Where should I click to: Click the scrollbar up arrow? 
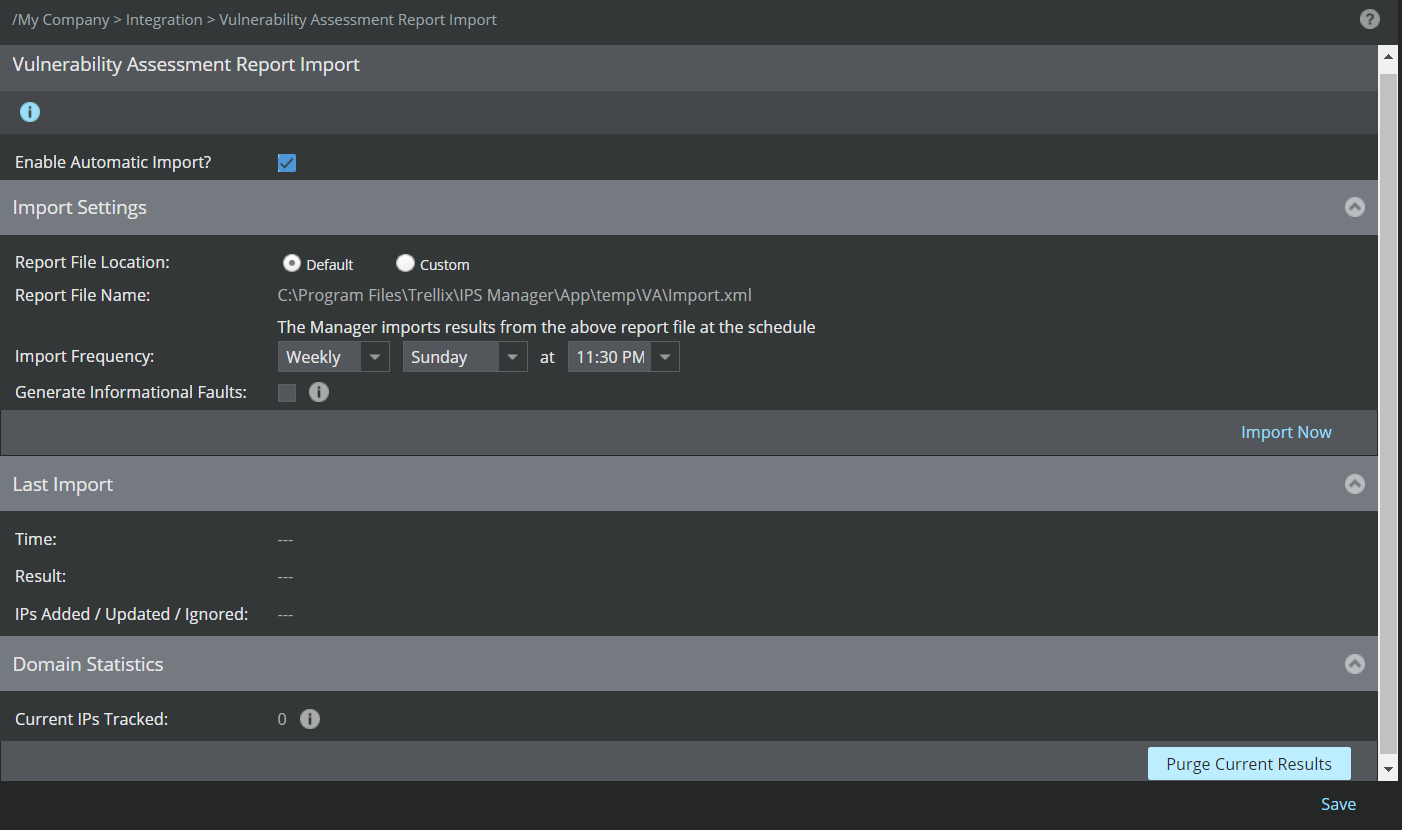click(x=1388, y=56)
